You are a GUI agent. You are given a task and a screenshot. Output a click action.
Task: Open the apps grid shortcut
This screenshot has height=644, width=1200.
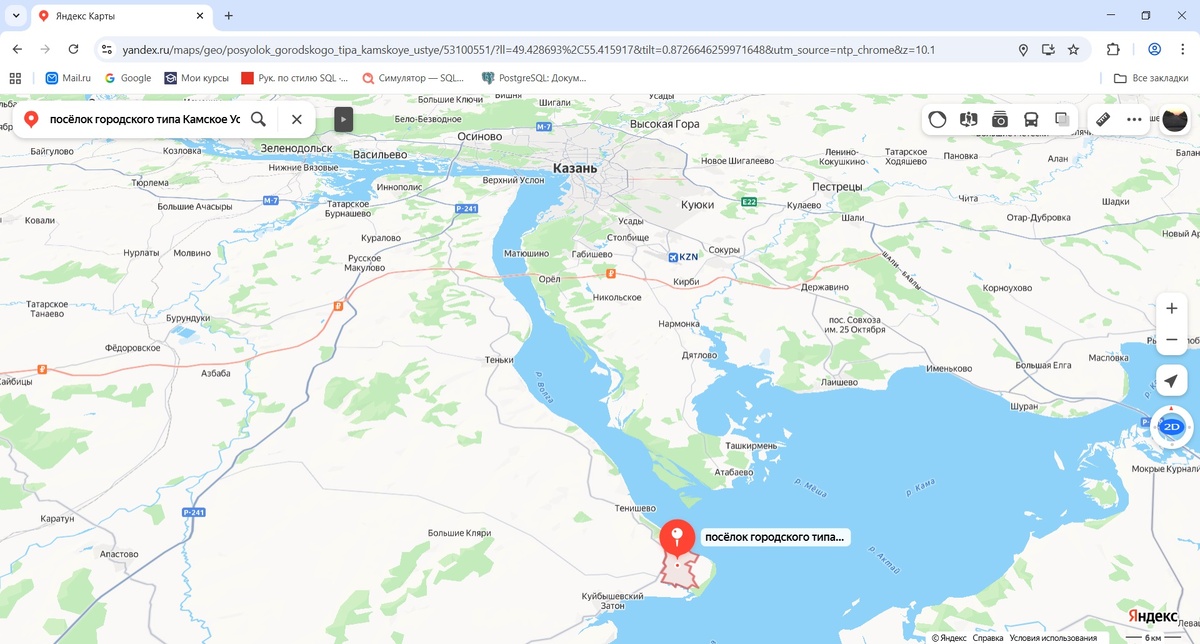[16, 77]
